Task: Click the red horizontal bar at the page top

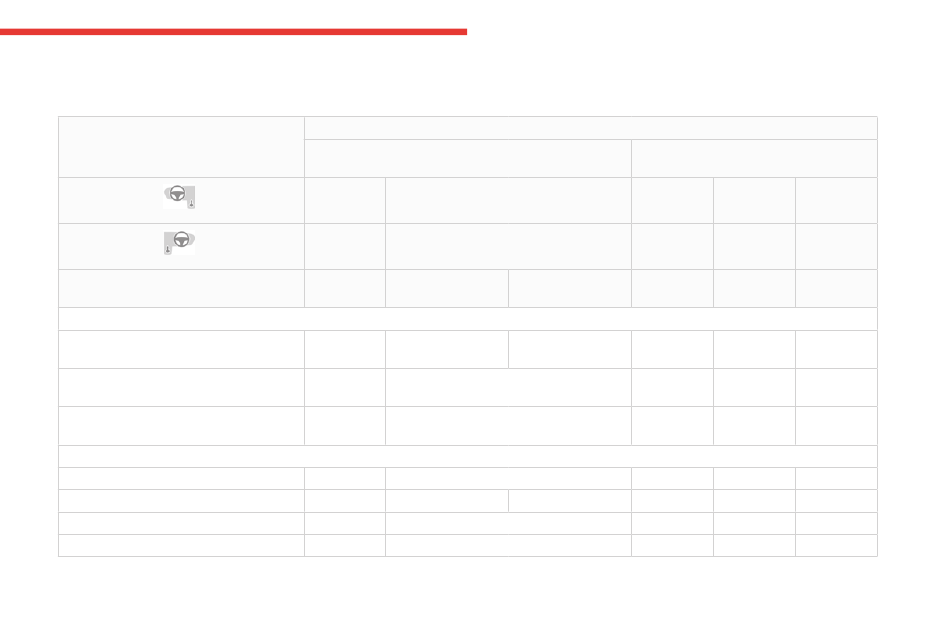Action: (x=233, y=31)
